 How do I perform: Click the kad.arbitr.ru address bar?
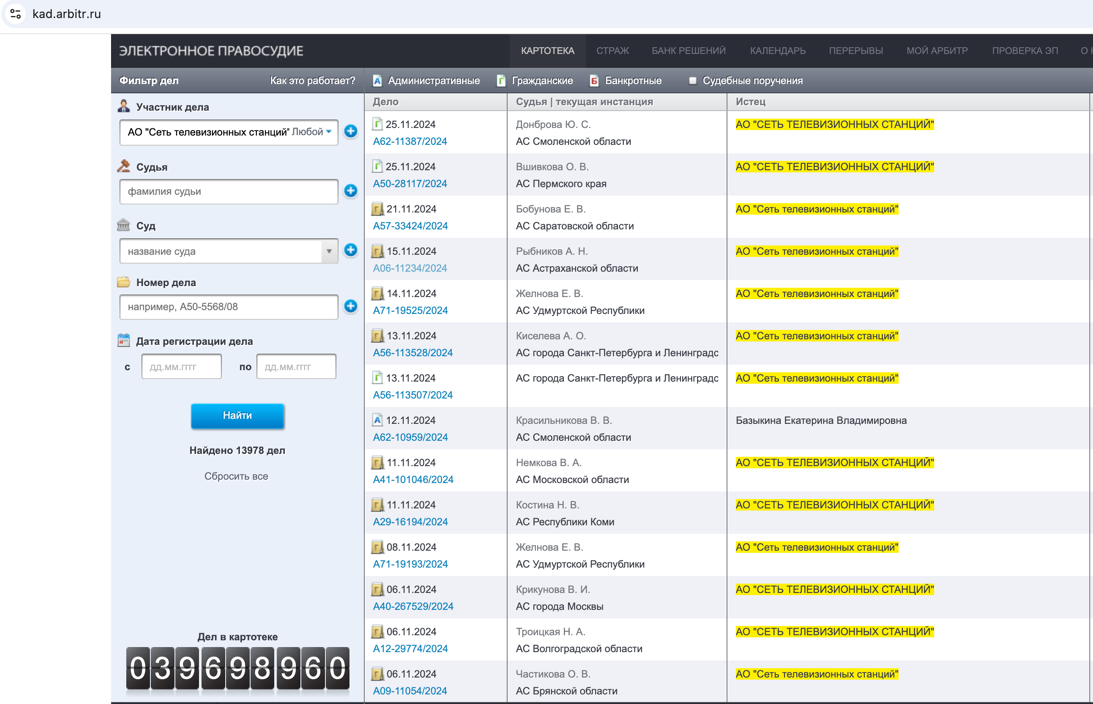67,14
